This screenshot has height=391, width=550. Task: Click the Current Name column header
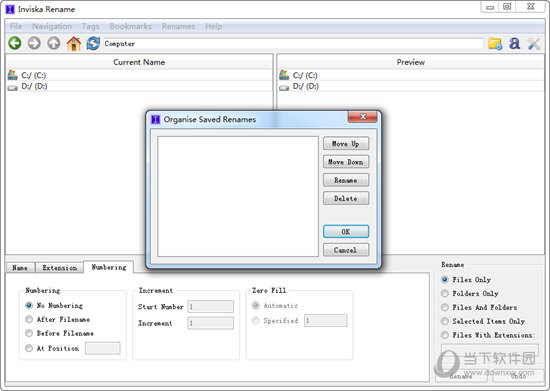139,62
